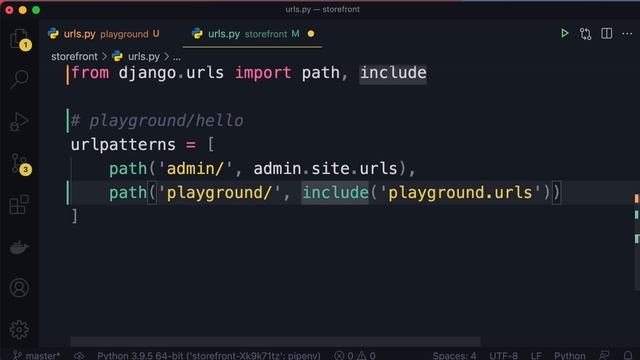This screenshot has width=640, height=360.
Task: Open changes compare icon in toolbar
Action: click(x=585, y=34)
